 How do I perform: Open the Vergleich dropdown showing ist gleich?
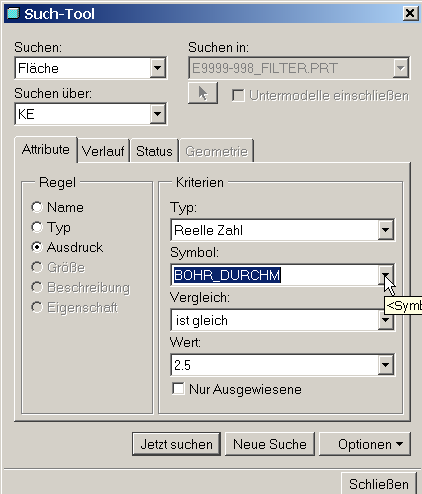(386, 320)
